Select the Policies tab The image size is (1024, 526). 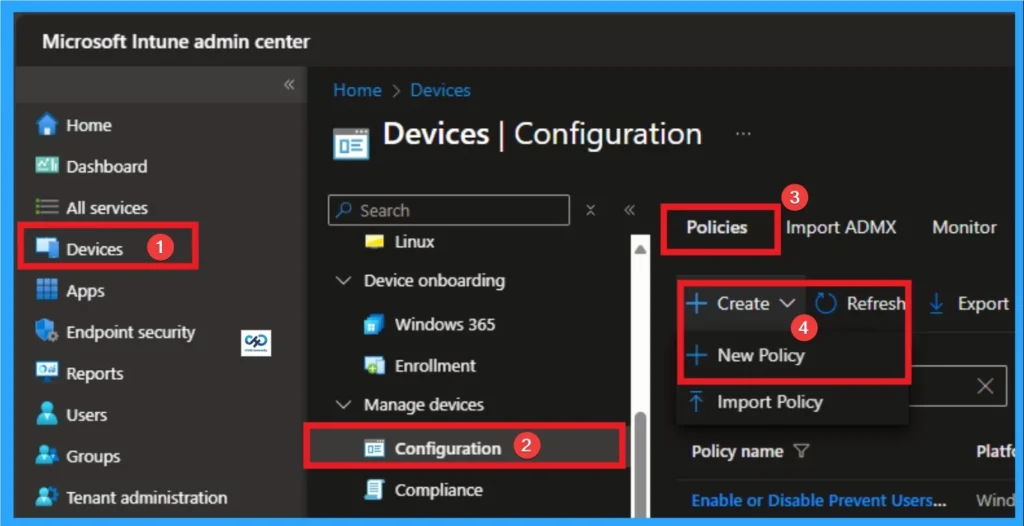pos(717,227)
